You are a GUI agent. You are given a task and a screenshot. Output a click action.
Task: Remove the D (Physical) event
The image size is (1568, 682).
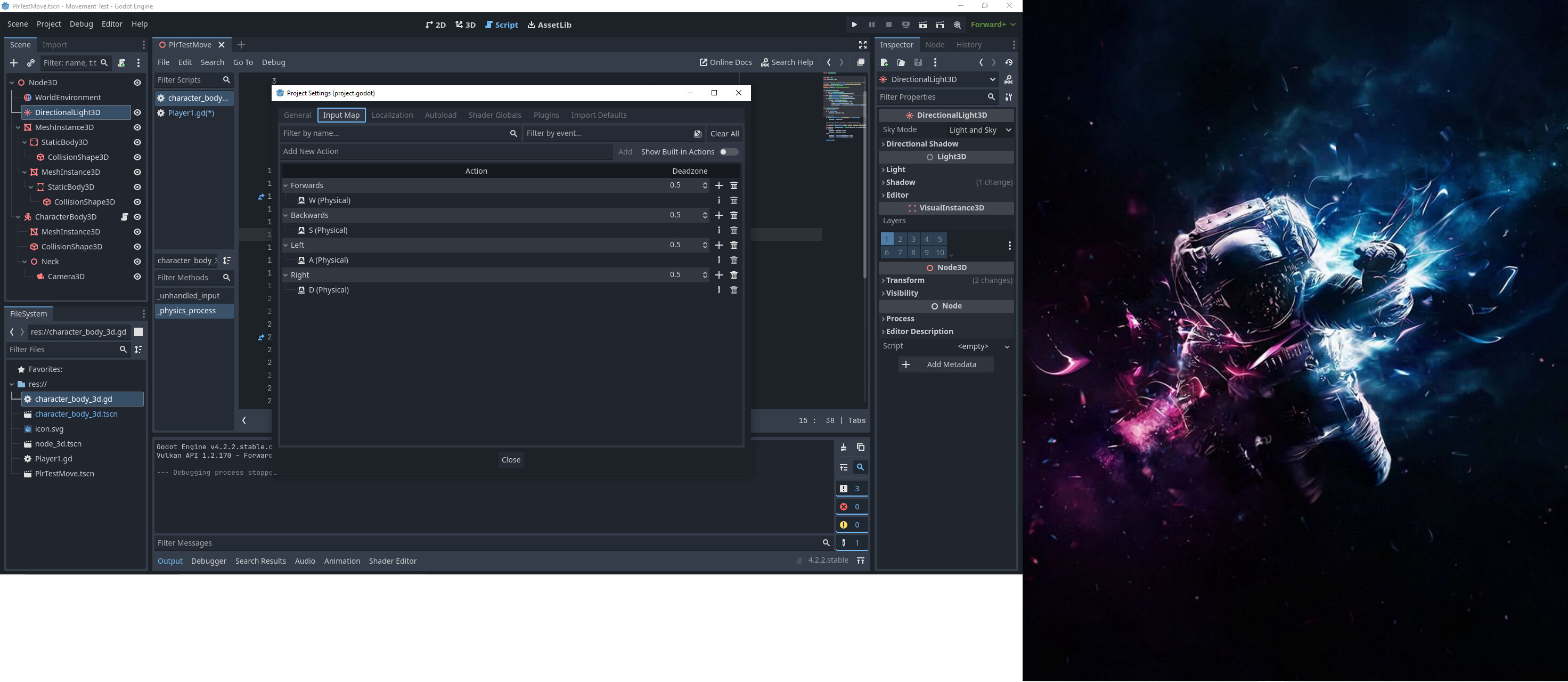click(x=734, y=290)
